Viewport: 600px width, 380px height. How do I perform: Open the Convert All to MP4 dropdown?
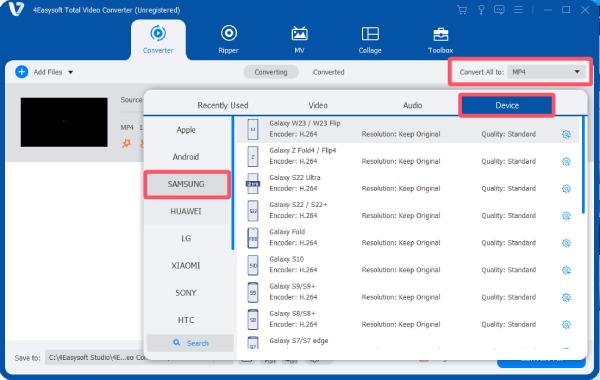click(546, 72)
